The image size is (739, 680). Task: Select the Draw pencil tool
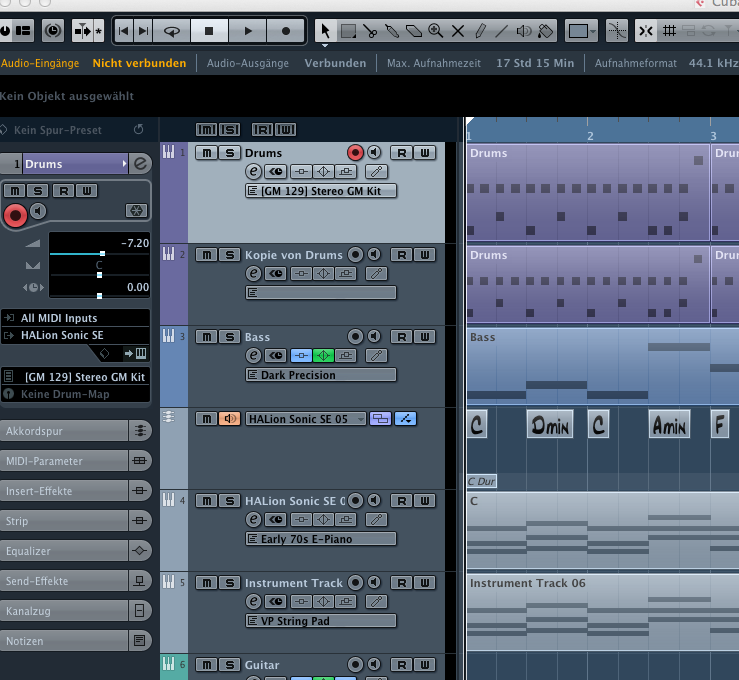[480, 31]
